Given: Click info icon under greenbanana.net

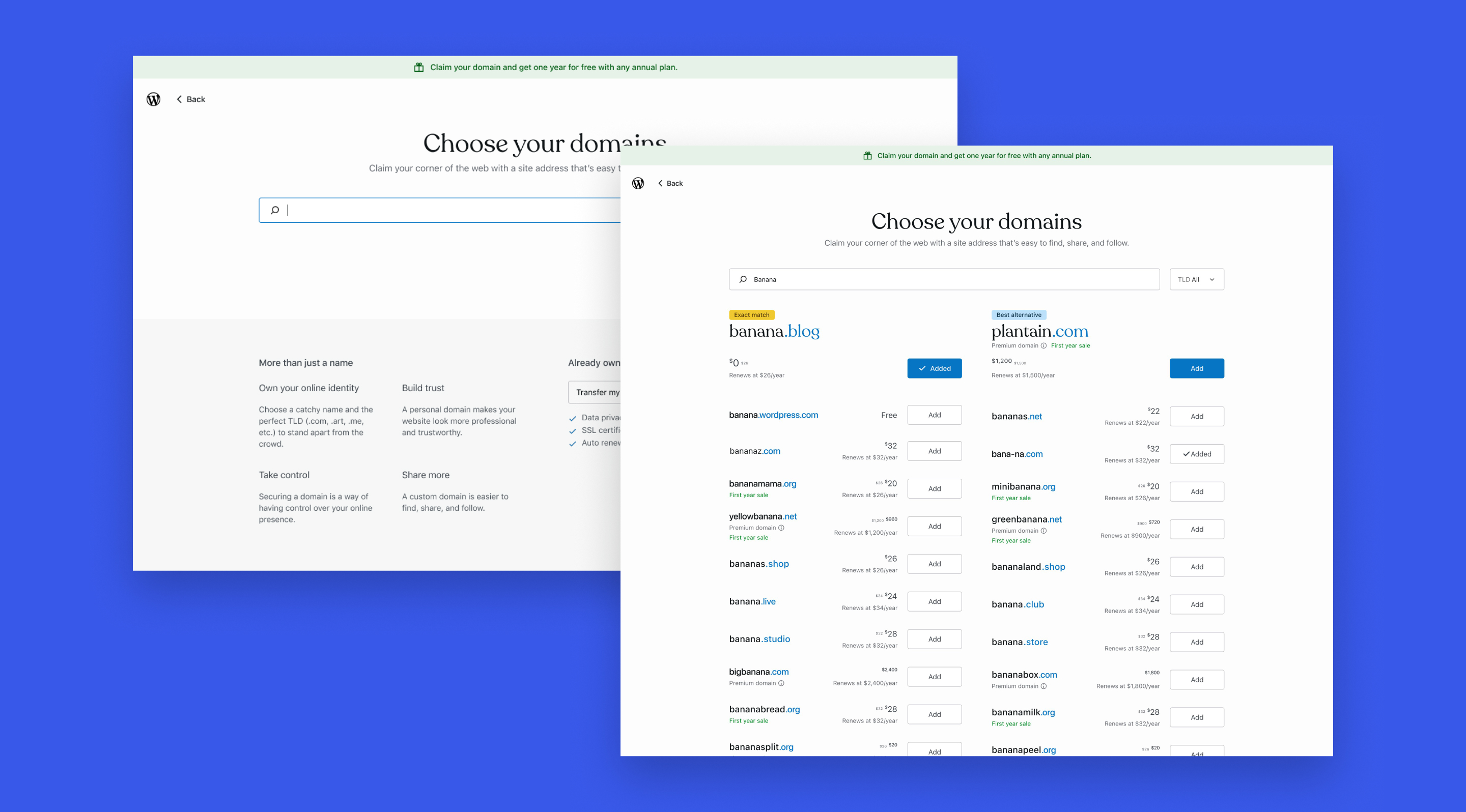Looking at the screenshot, I should [1043, 531].
